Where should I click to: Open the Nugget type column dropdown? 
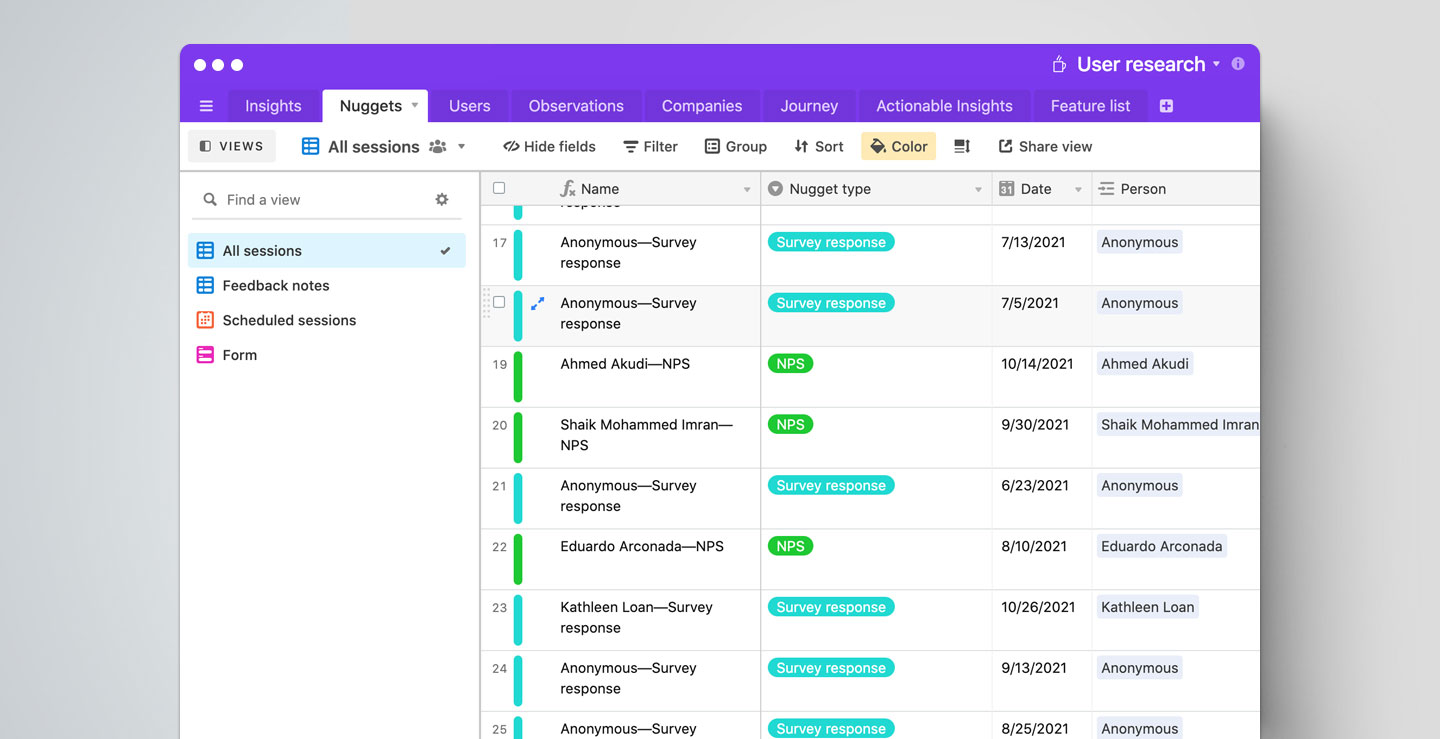click(x=978, y=190)
